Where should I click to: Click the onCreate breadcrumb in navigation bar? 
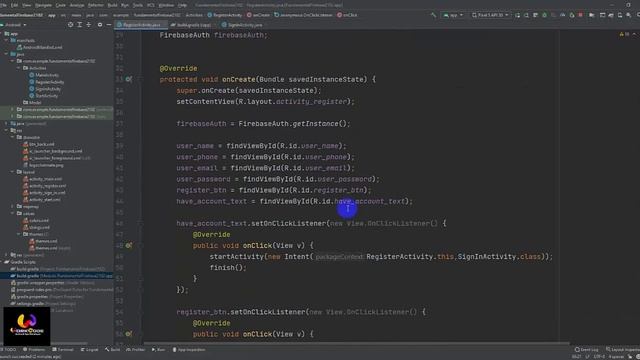coord(259,15)
